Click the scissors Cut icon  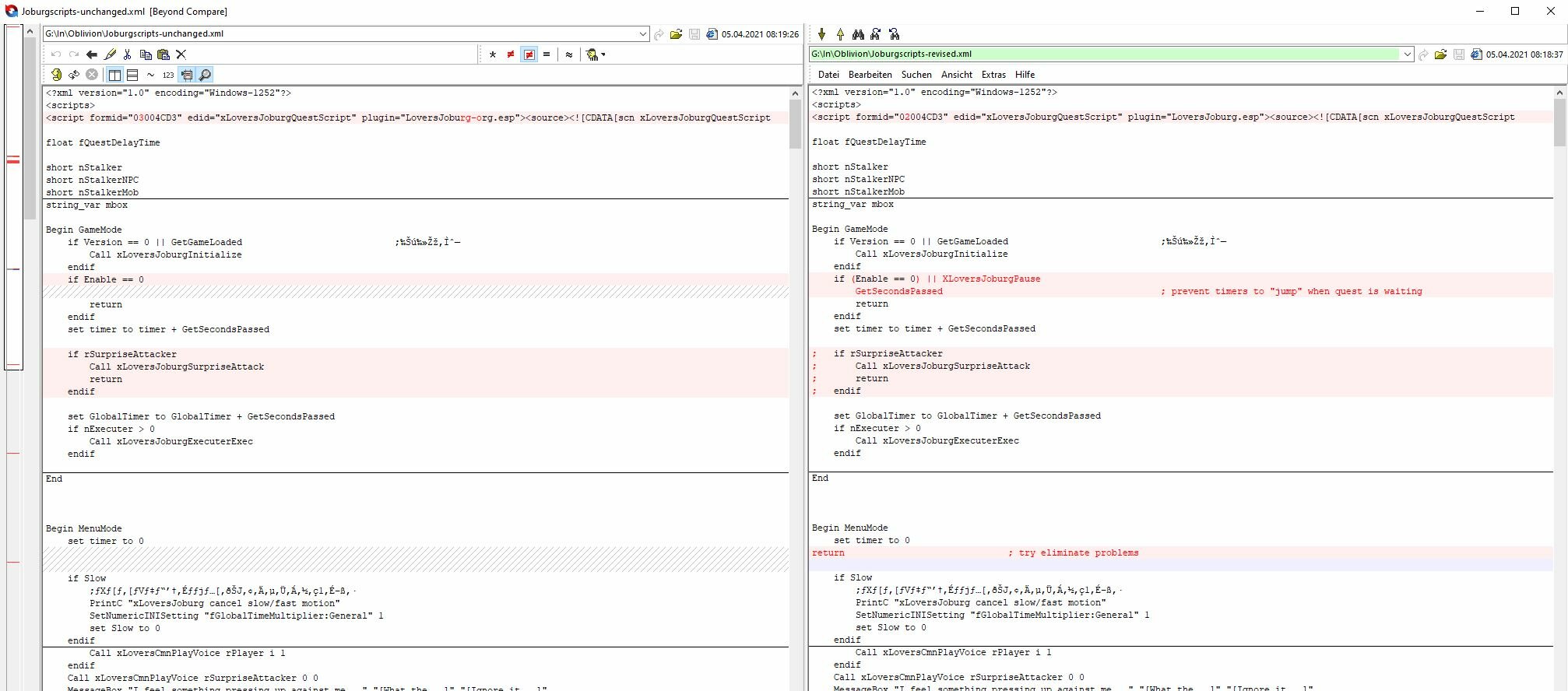pos(128,54)
